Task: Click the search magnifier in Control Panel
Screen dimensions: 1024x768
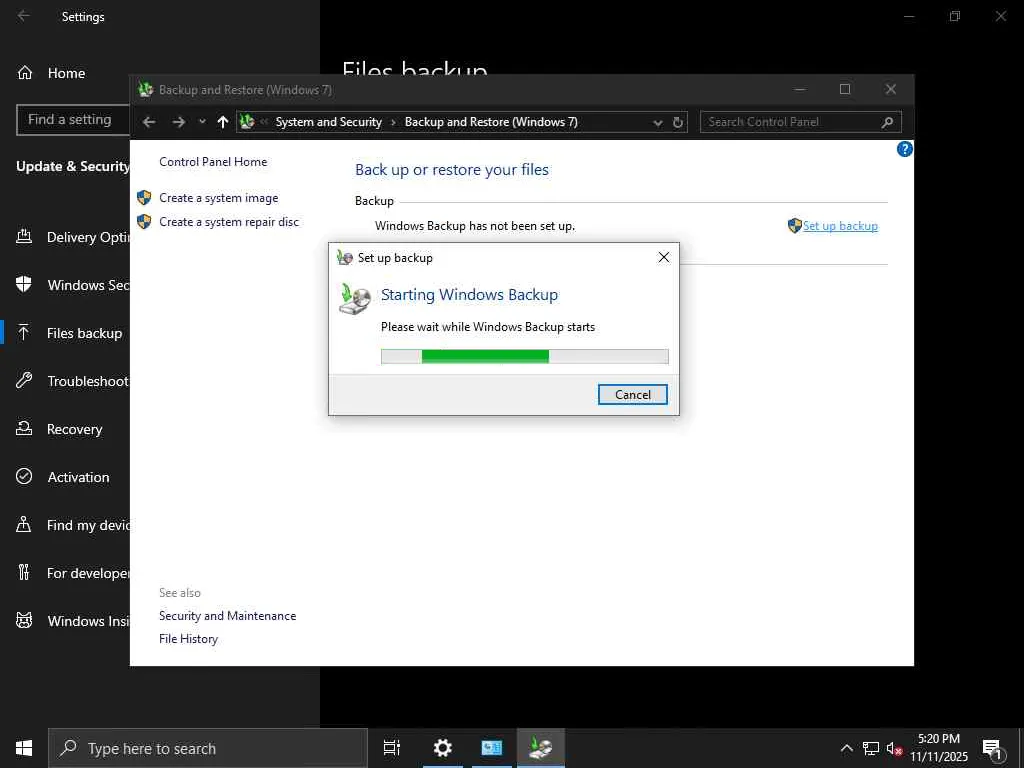Action: [x=887, y=122]
